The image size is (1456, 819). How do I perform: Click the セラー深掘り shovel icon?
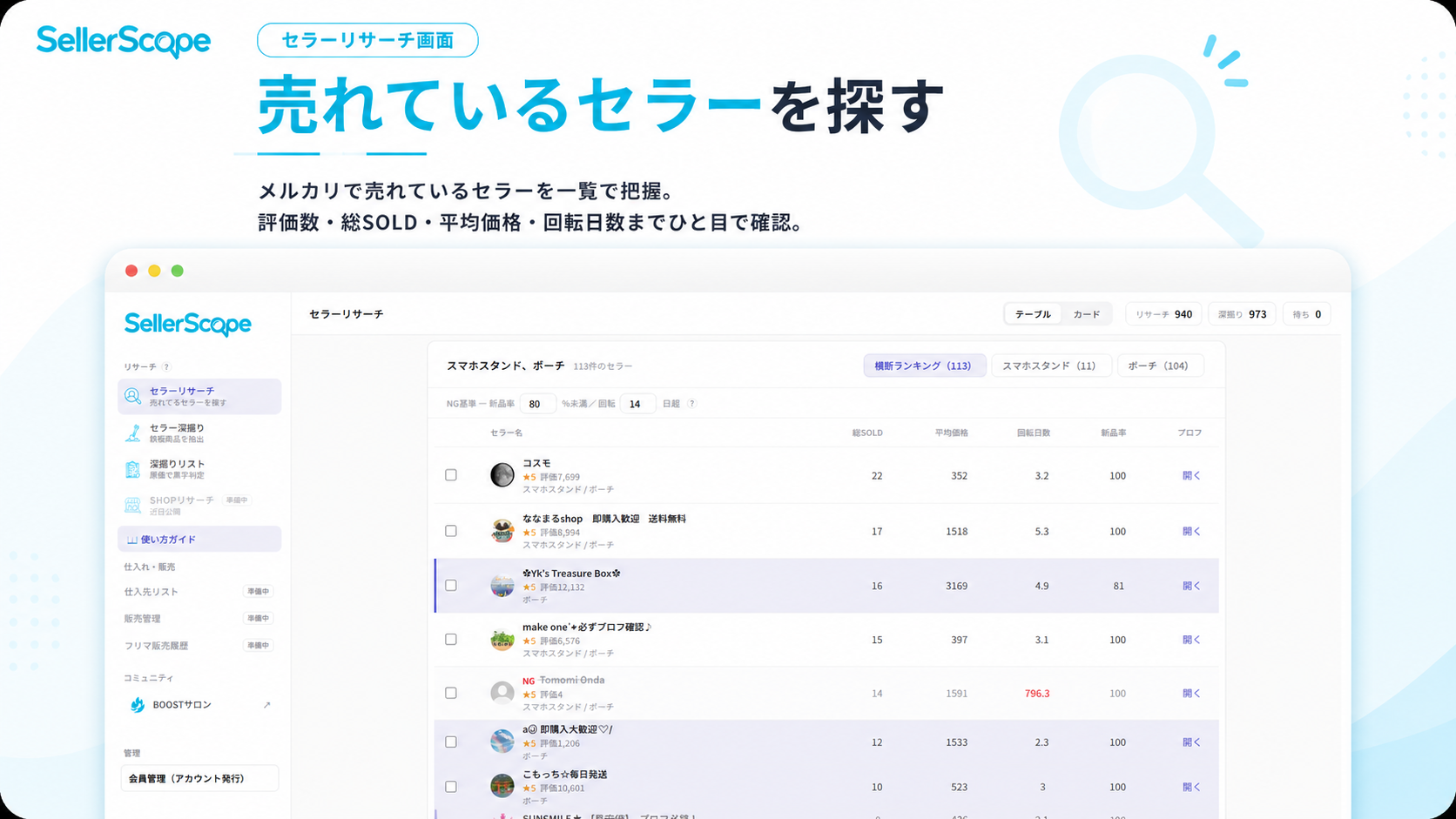pos(132,433)
